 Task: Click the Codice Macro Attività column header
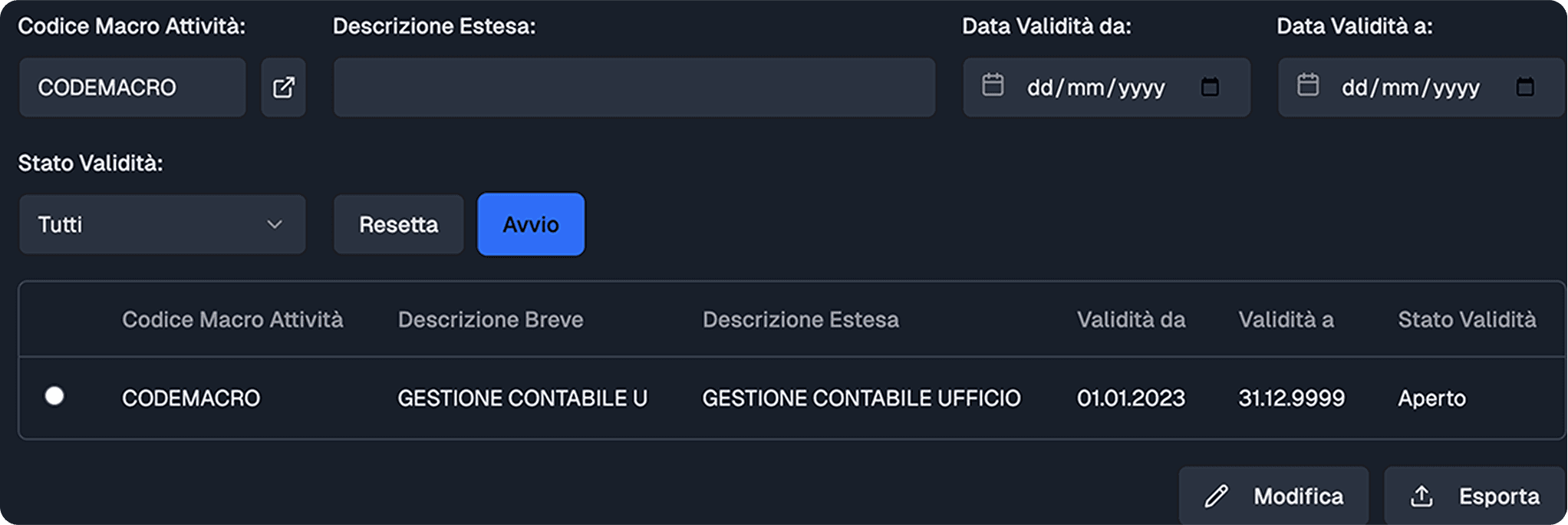(232, 320)
